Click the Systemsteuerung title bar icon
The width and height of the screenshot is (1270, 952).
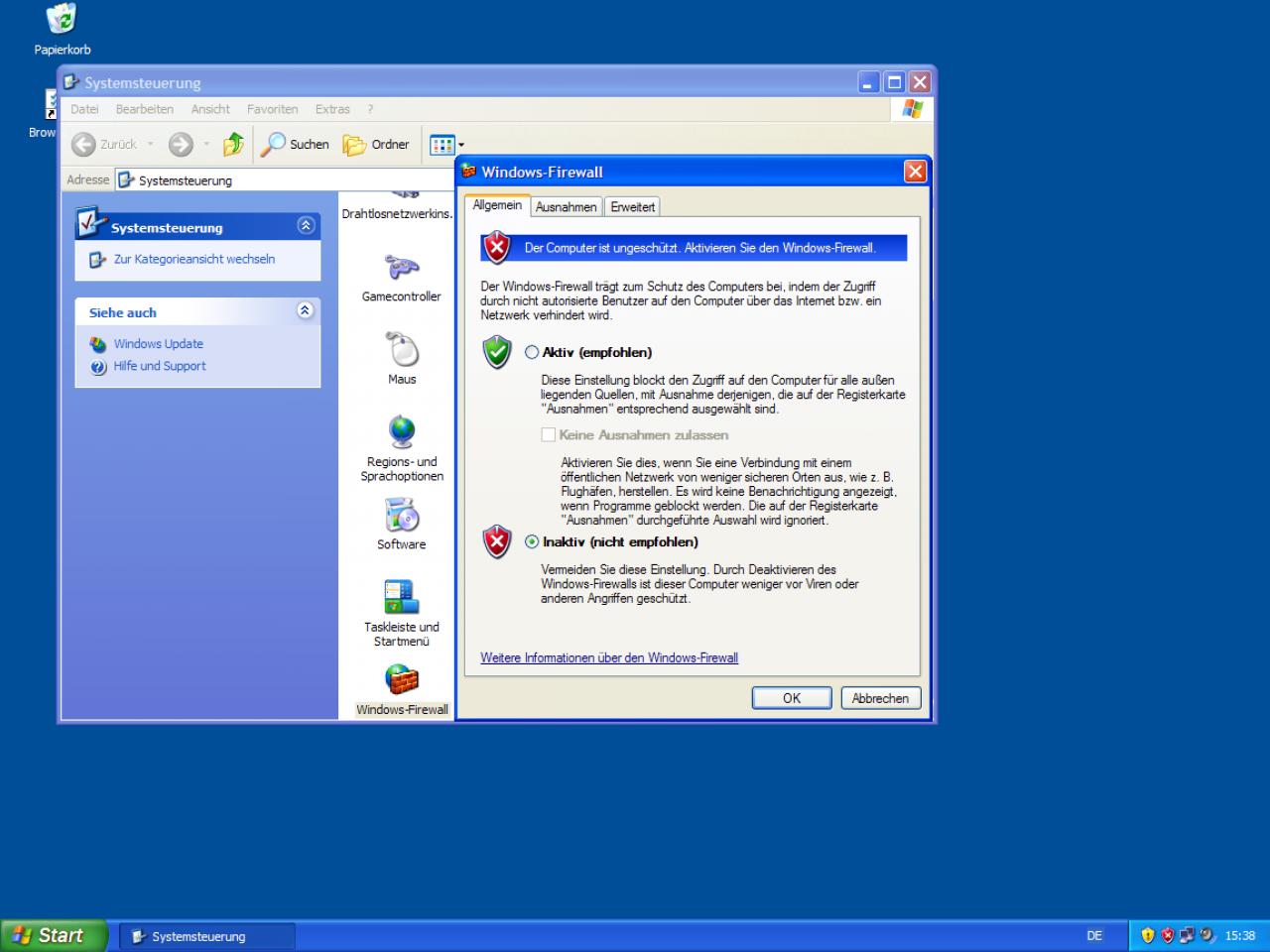click(71, 82)
